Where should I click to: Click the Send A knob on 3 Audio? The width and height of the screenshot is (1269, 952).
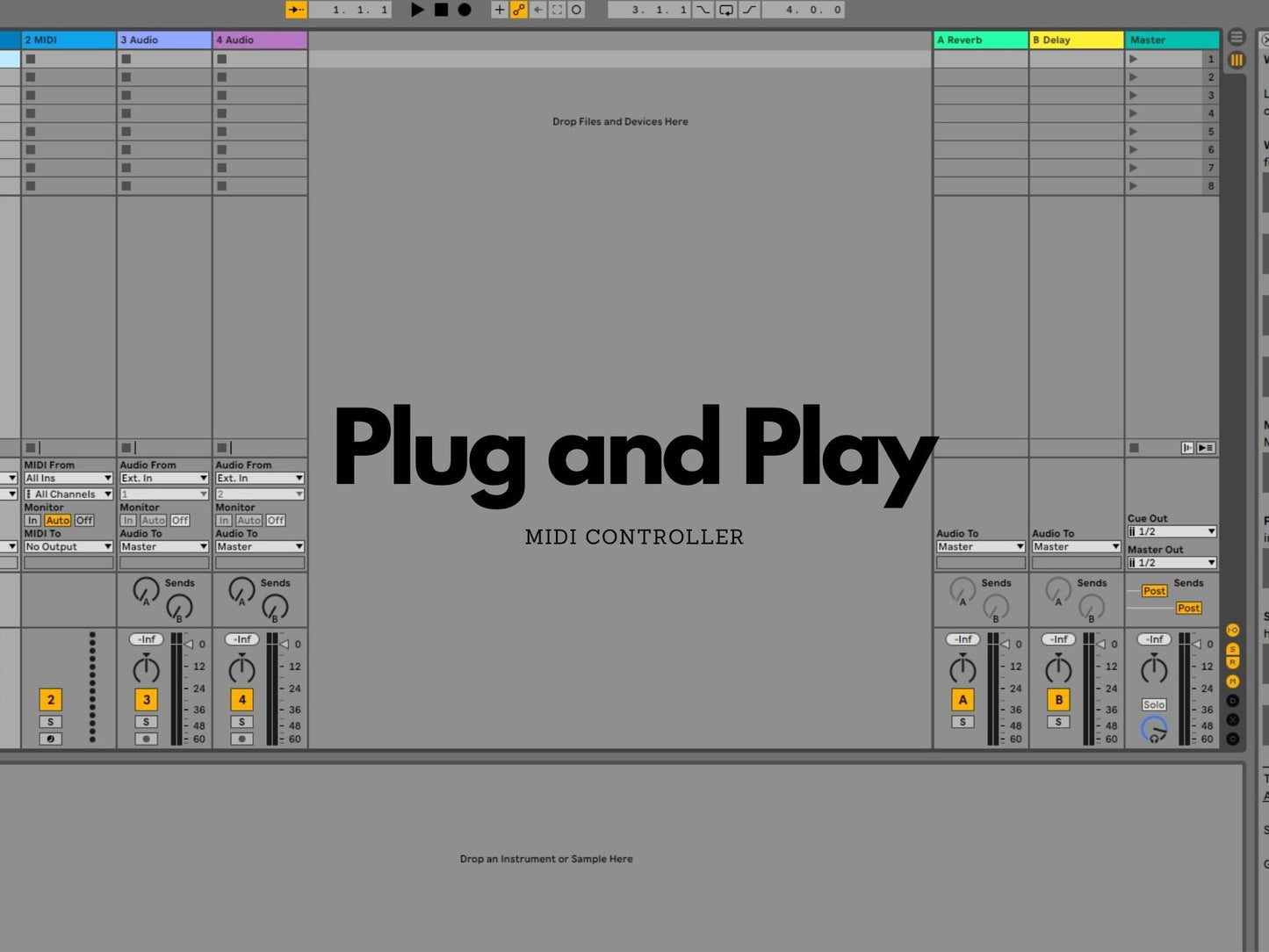[146, 590]
